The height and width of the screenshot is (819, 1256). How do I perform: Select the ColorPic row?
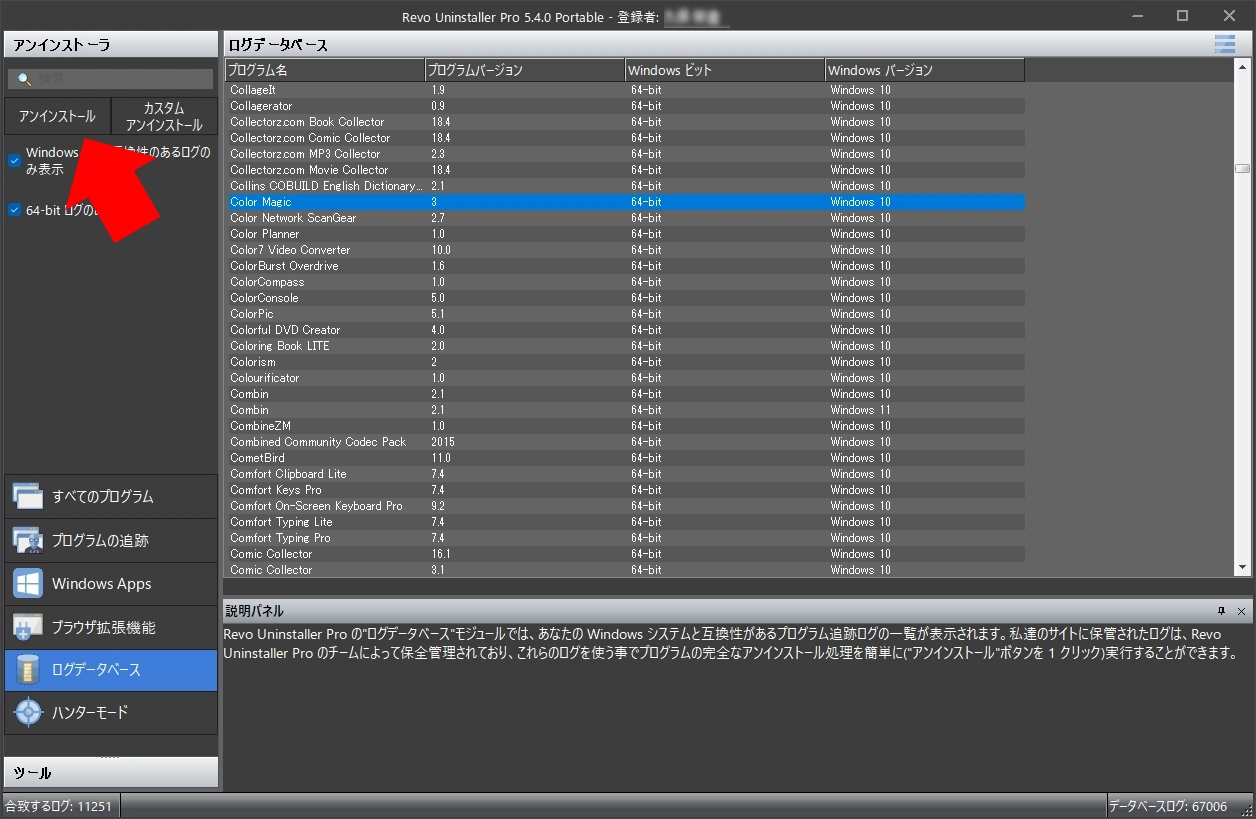(x=625, y=314)
